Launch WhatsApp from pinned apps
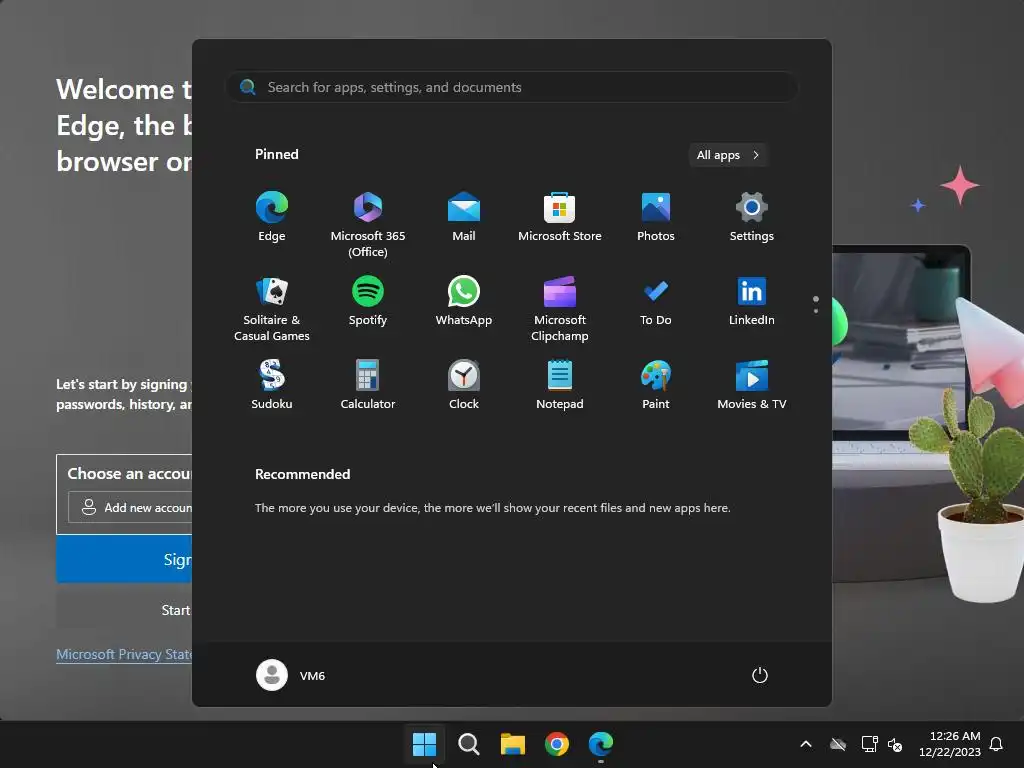 [464, 302]
